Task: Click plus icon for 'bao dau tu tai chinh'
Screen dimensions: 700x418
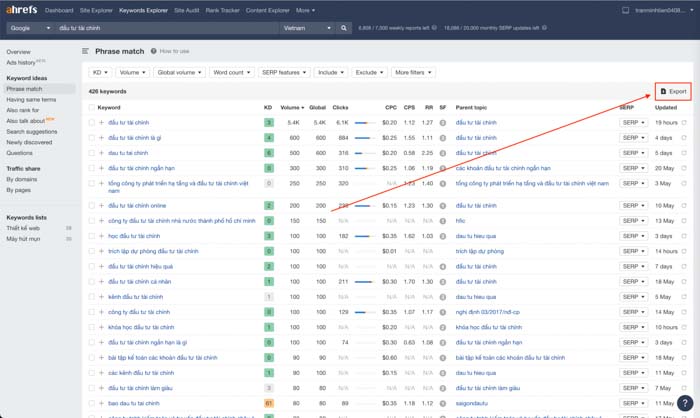Action: (x=101, y=403)
